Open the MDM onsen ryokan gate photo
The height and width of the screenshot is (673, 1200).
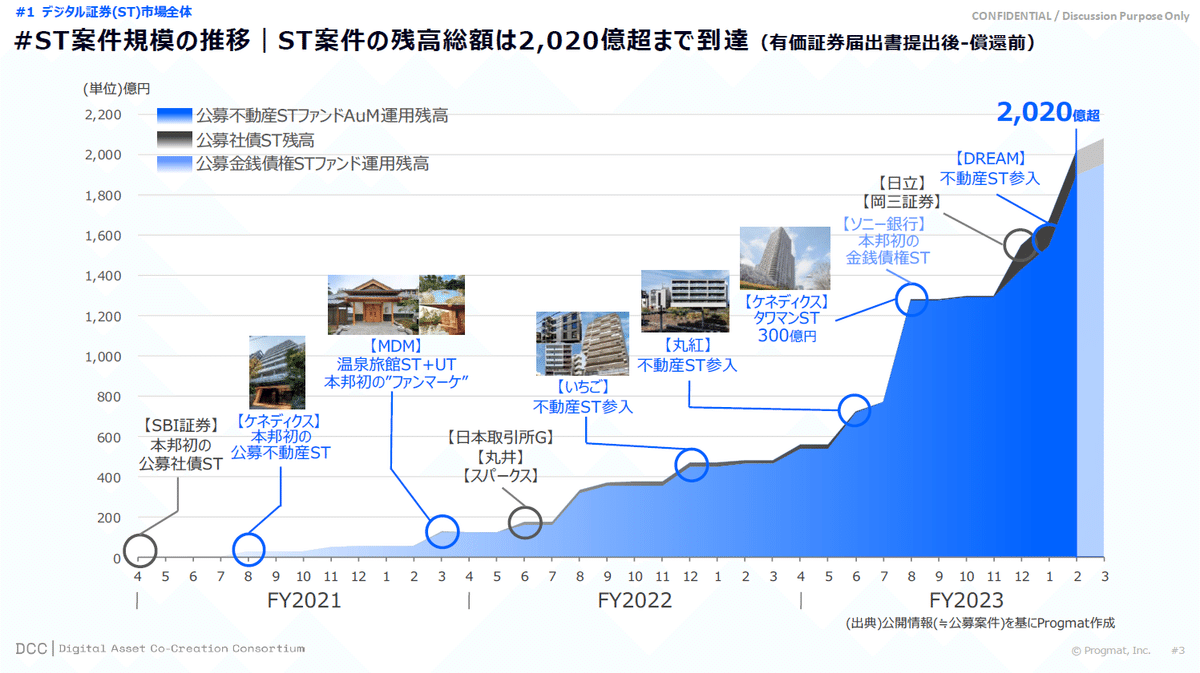[x=371, y=307]
